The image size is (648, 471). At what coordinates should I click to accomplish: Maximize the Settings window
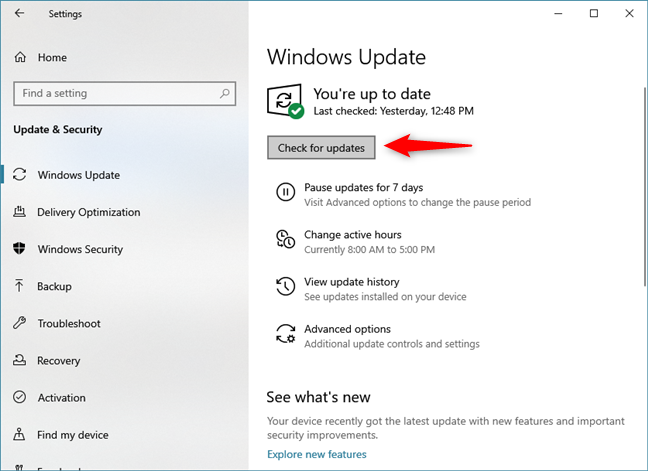pos(593,13)
